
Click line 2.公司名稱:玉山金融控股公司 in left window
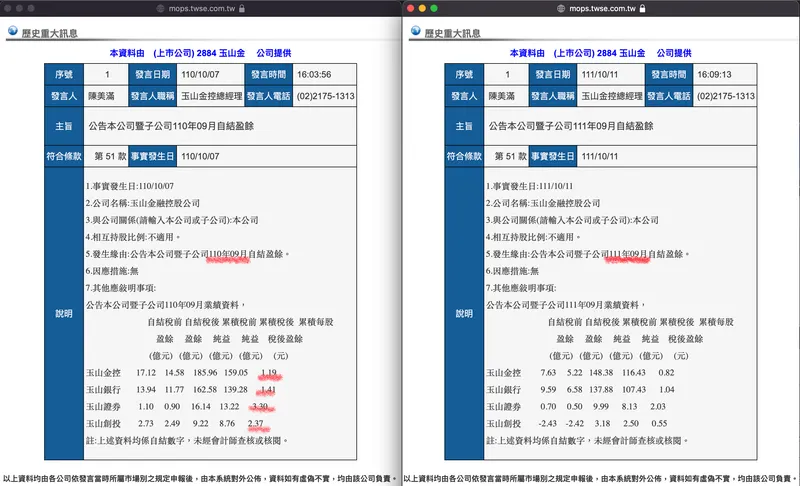click(142, 203)
